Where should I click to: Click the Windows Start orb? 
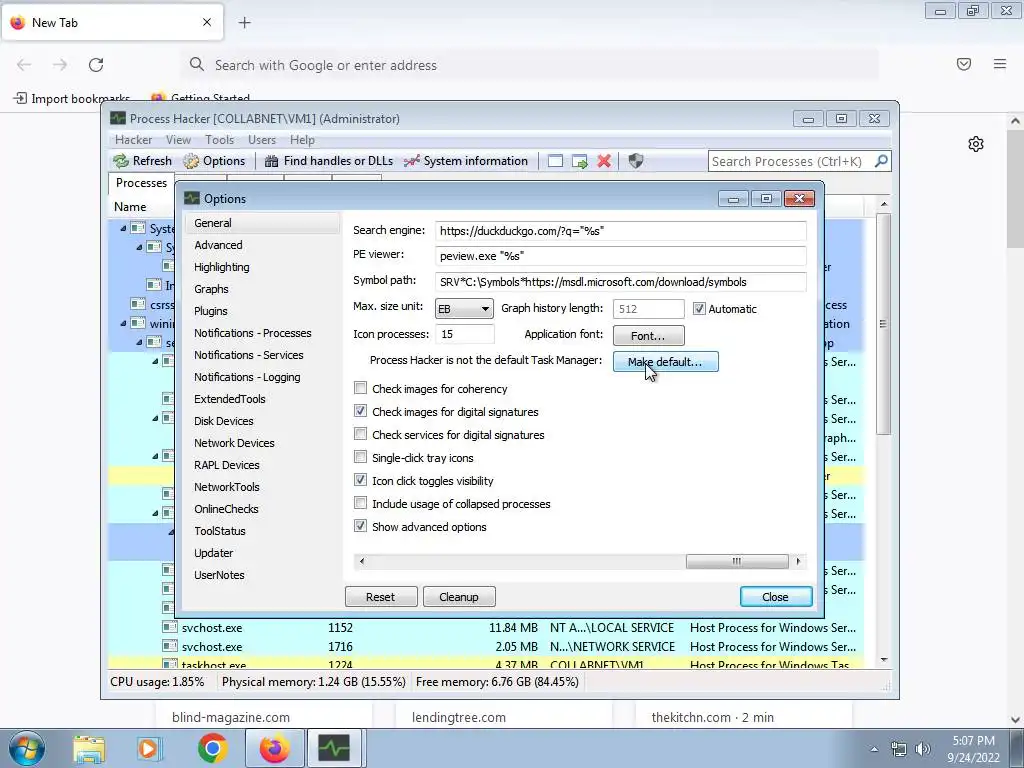[x=27, y=748]
